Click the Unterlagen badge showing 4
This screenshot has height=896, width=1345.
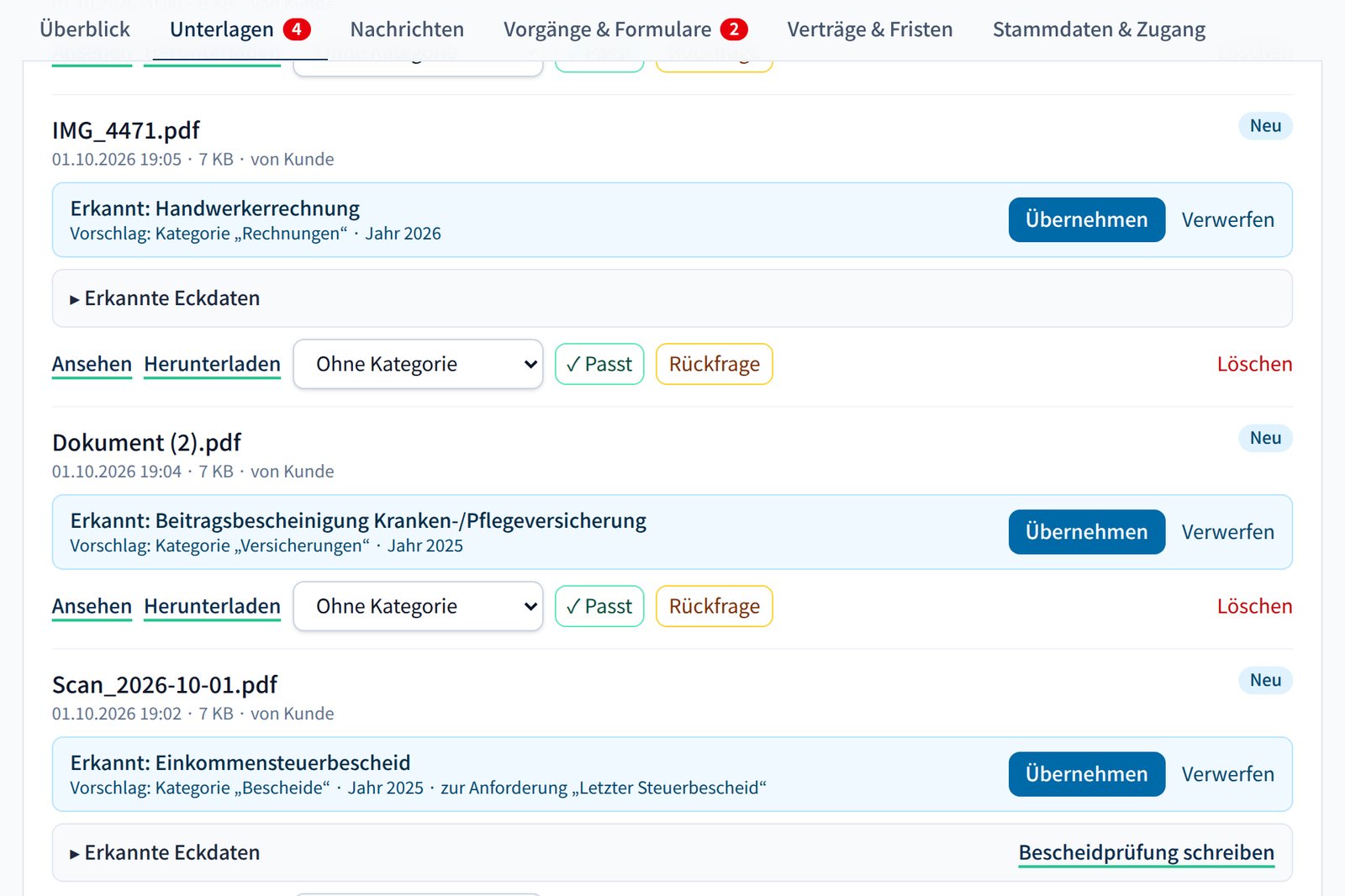pyautogui.click(x=297, y=29)
